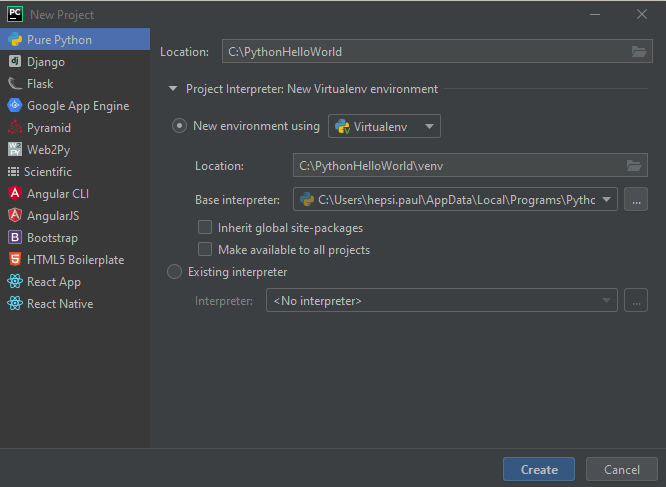Select the Google App Engine icon
Image resolution: width=666 pixels, height=487 pixels.
point(15,106)
